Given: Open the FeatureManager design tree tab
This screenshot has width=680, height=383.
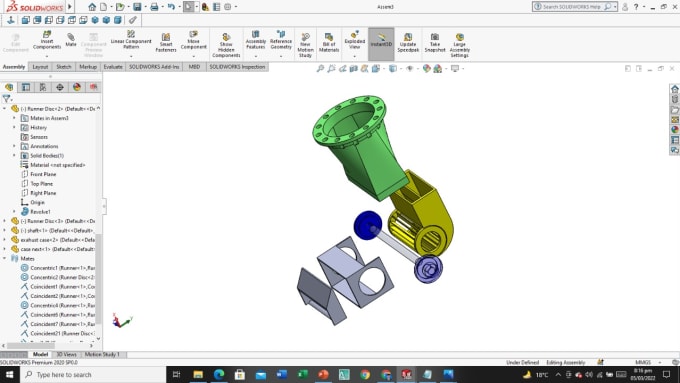Looking at the screenshot, I should (9, 87).
